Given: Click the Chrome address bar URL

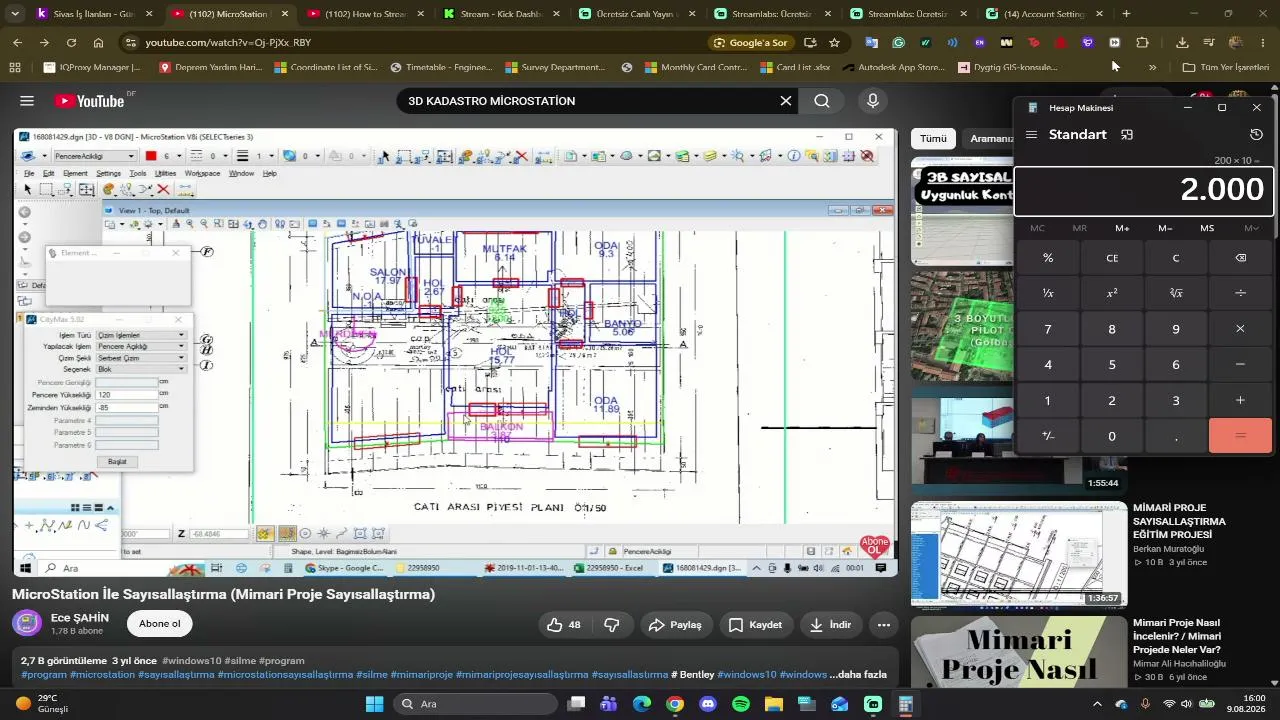Looking at the screenshot, I should pos(228,43).
